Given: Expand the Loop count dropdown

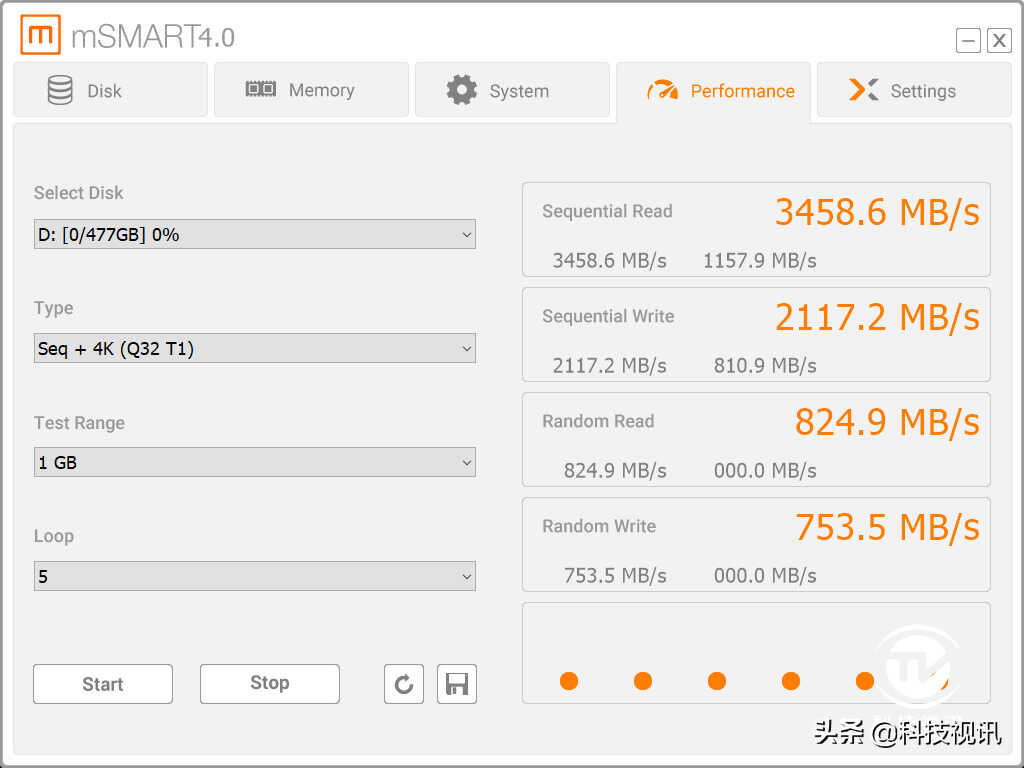Looking at the screenshot, I should click(x=255, y=576).
